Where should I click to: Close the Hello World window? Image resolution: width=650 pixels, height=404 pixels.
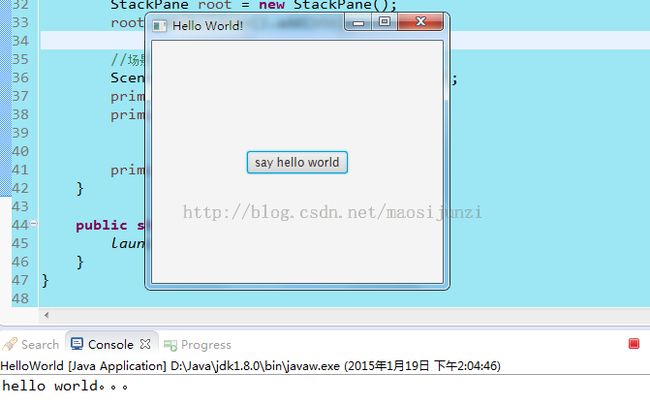click(x=420, y=23)
